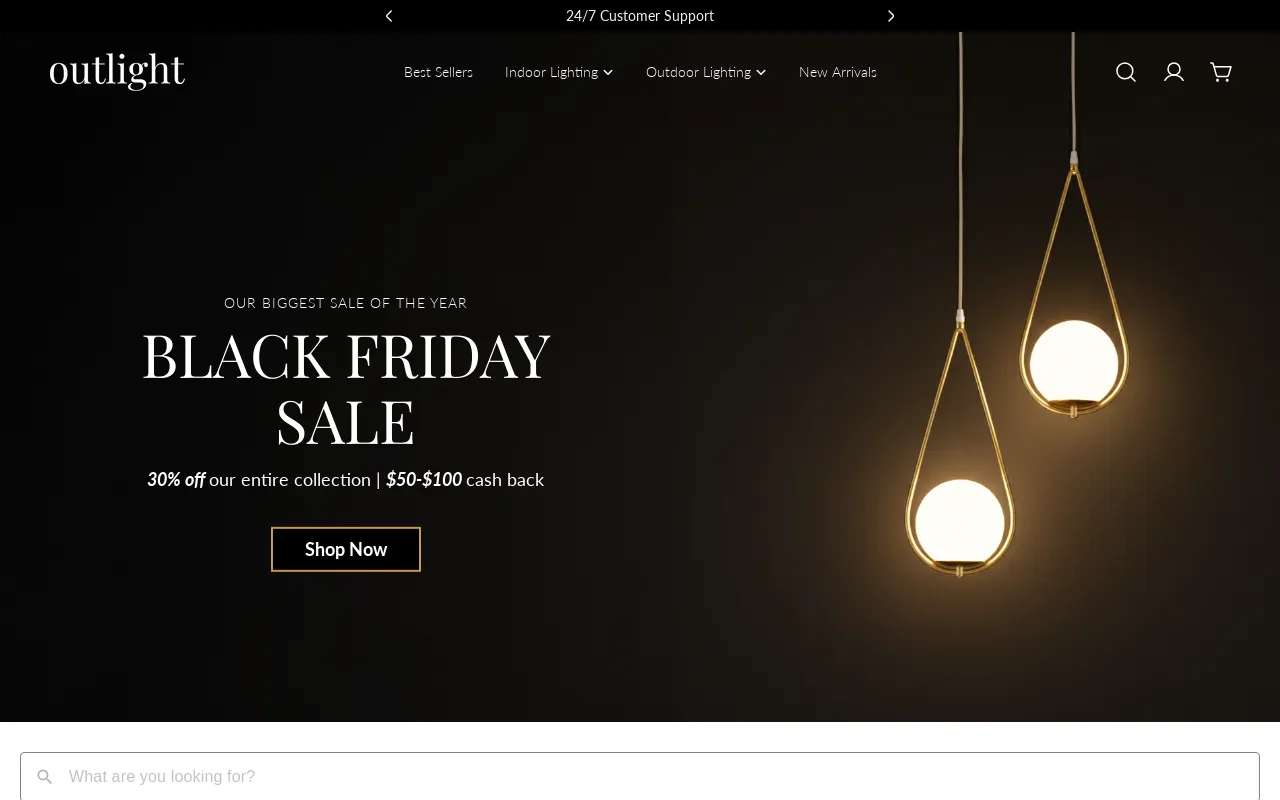The width and height of the screenshot is (1280, 800).
Task: Click the 24/7 Customer Support announcement
Action: pos(640,15)
